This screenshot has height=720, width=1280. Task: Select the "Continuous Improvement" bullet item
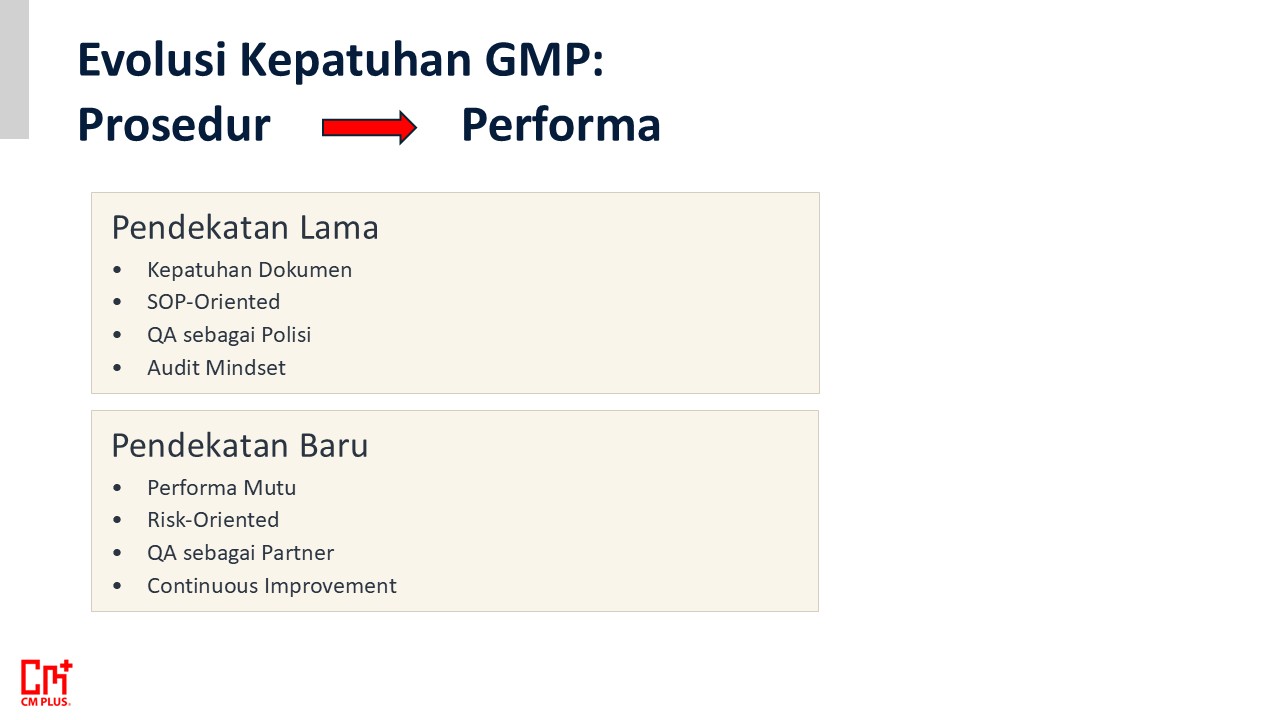click(x=272, y=586)
